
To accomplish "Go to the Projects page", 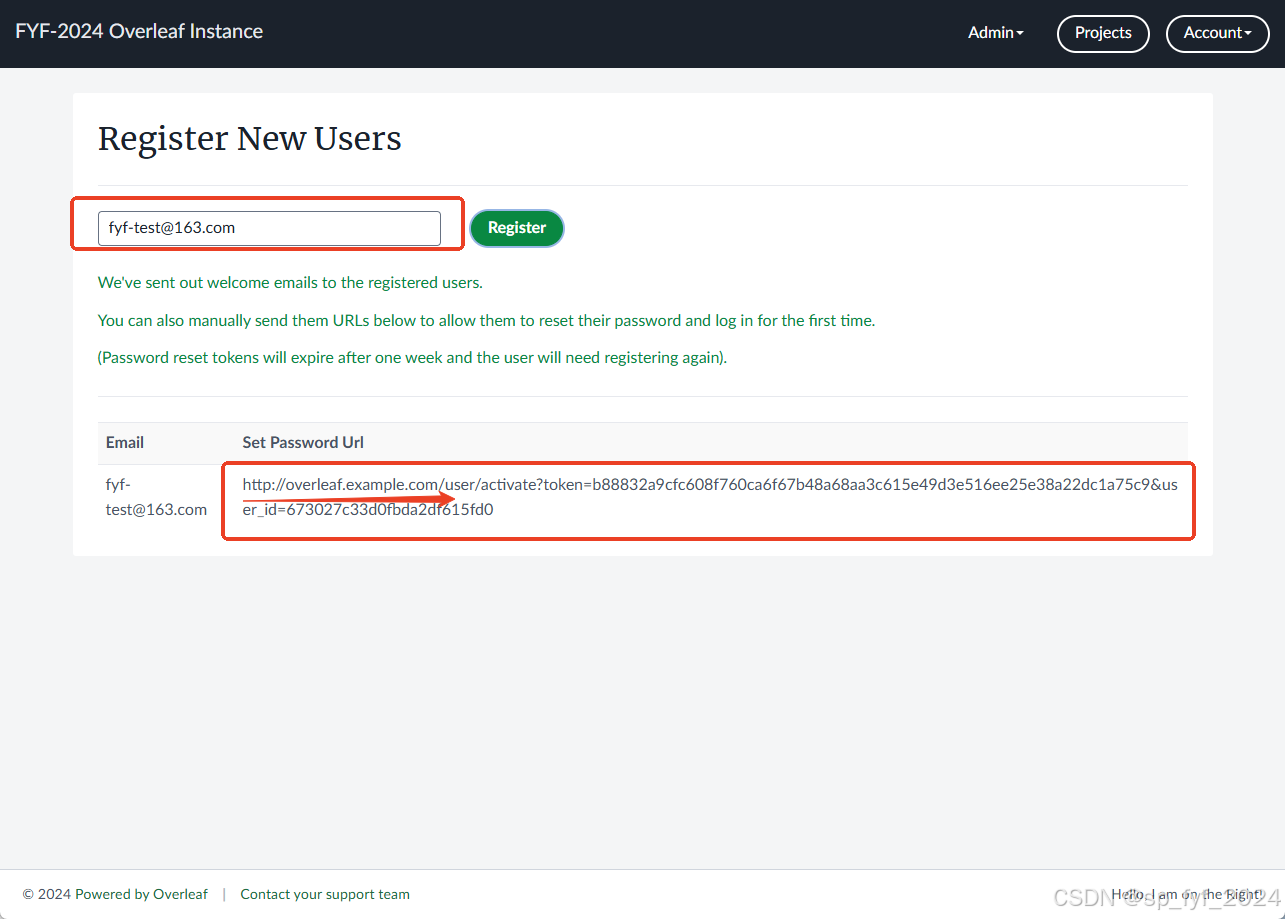I will (1103, 33).
